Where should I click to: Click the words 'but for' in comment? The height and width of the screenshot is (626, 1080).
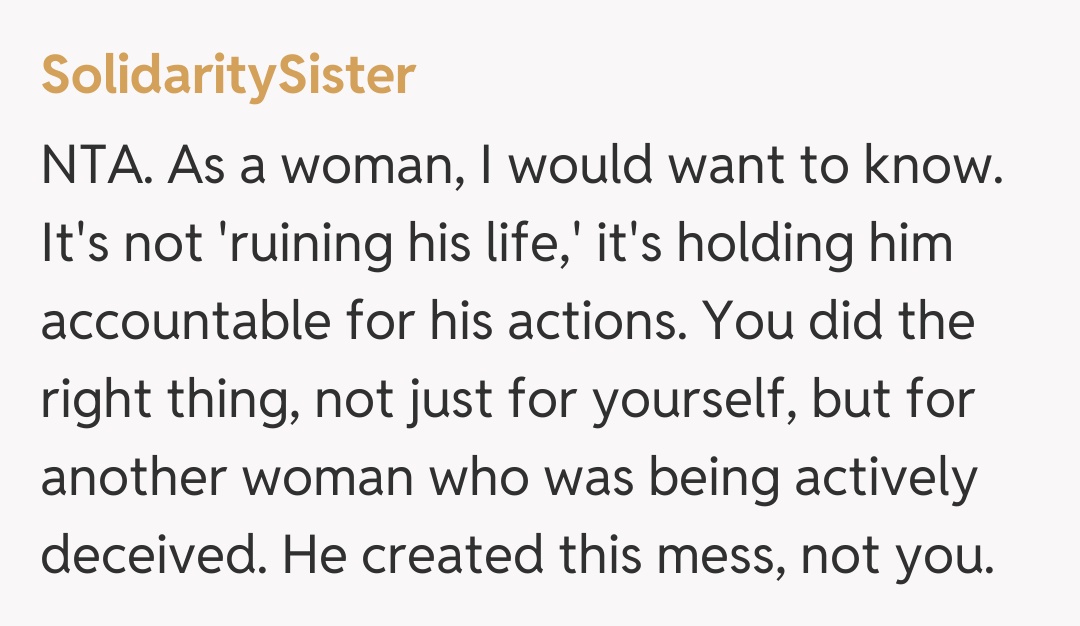(x=893, y=401)
